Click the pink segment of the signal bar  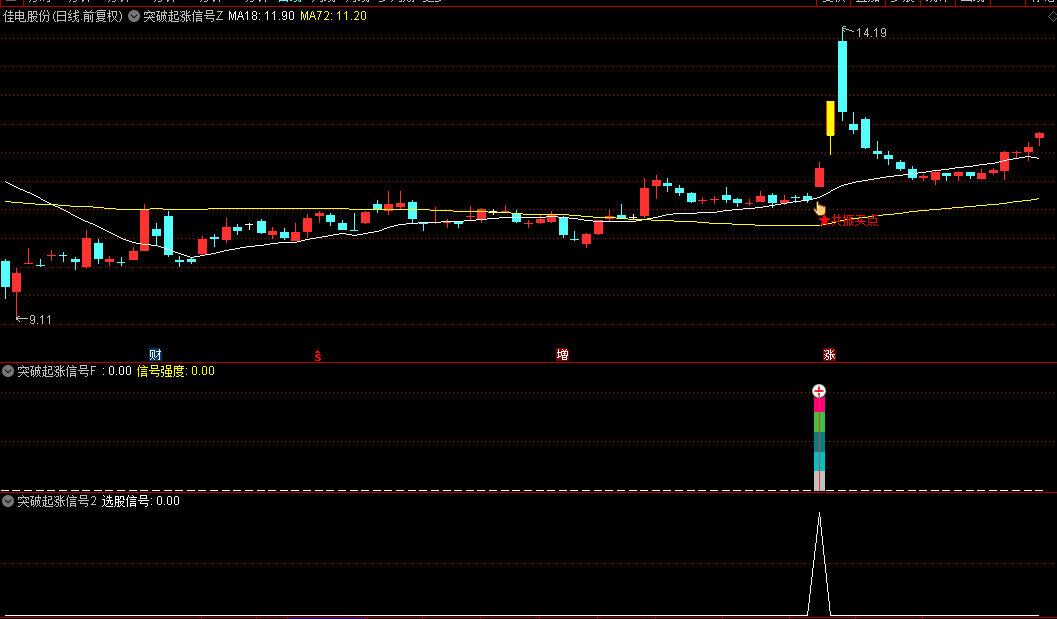click(819, 405)
